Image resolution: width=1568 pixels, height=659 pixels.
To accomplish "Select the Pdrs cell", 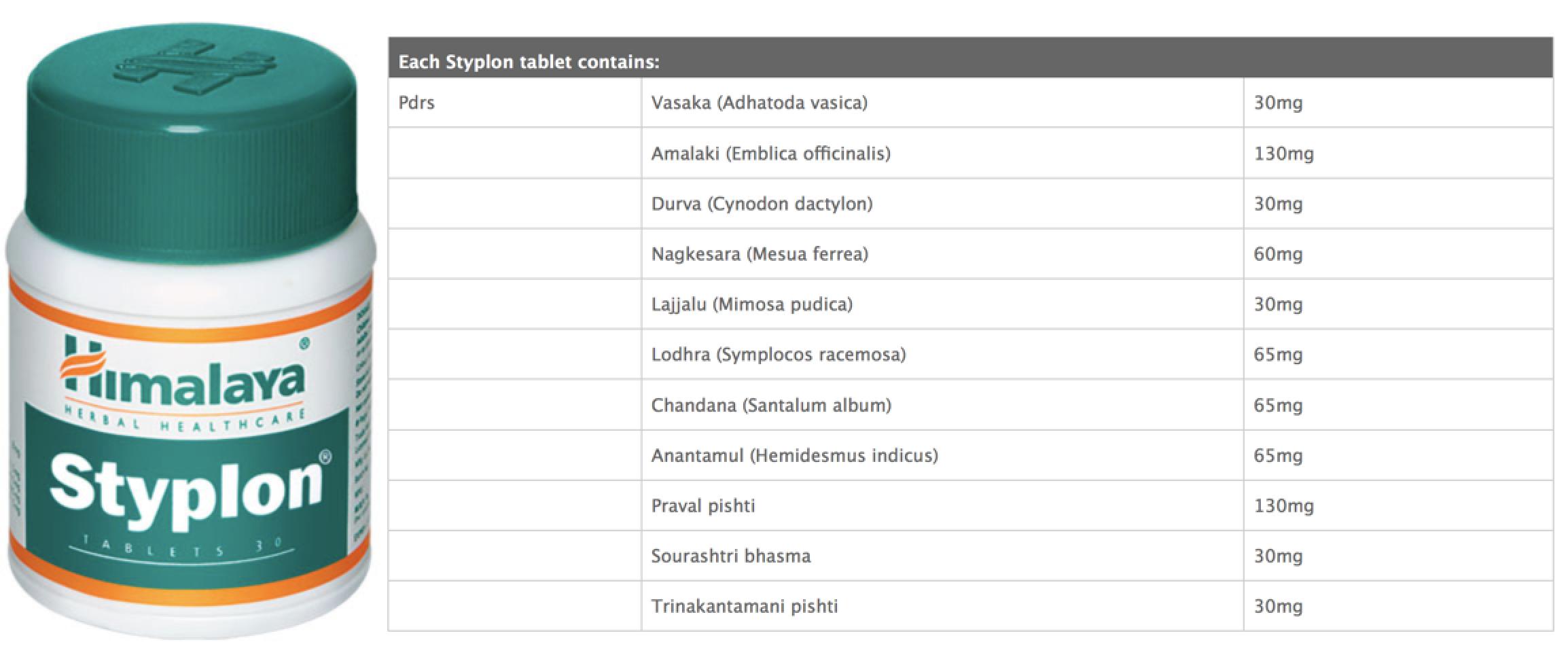I will point(416,103).
